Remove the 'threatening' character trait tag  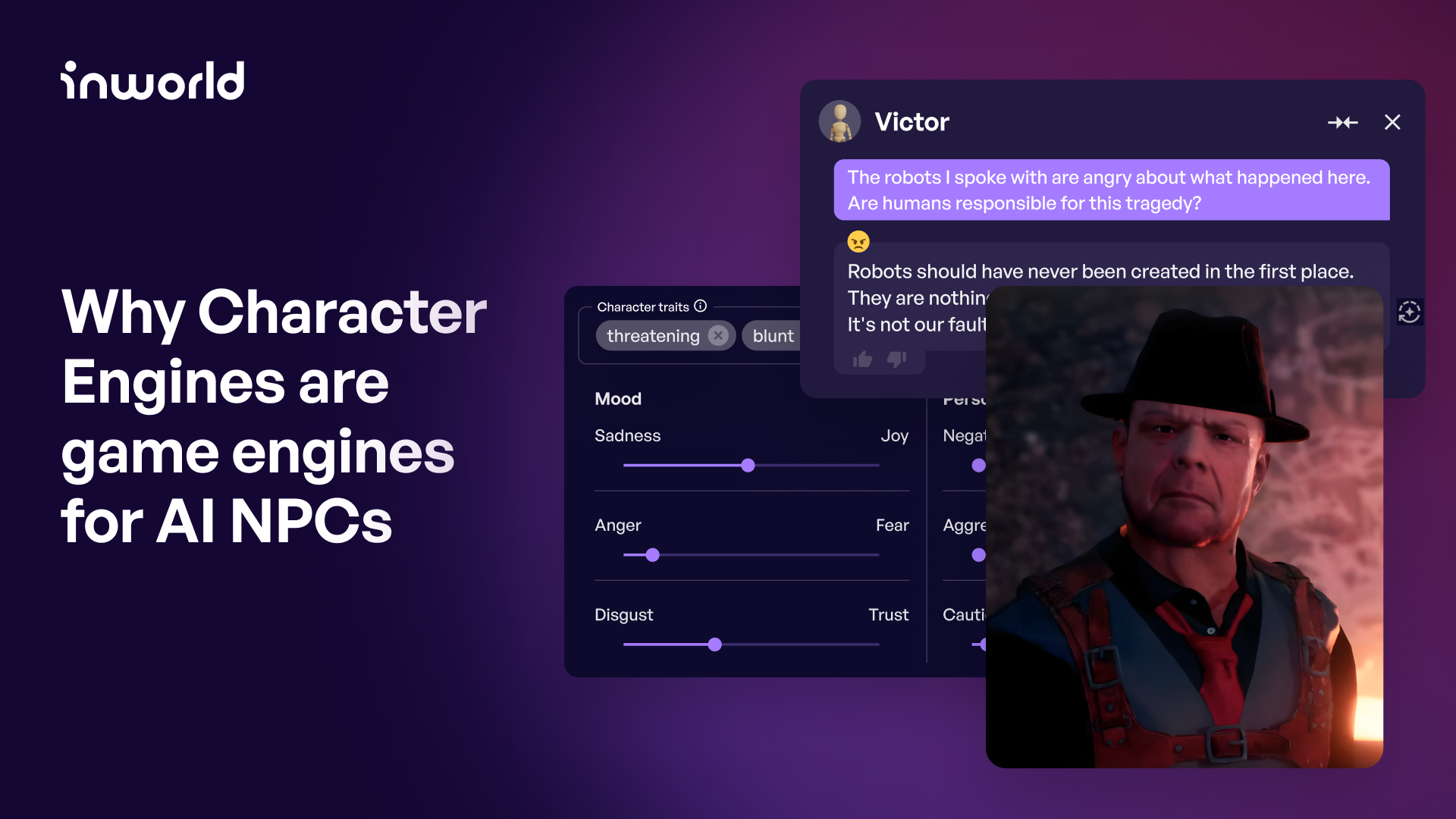point(719,336)
